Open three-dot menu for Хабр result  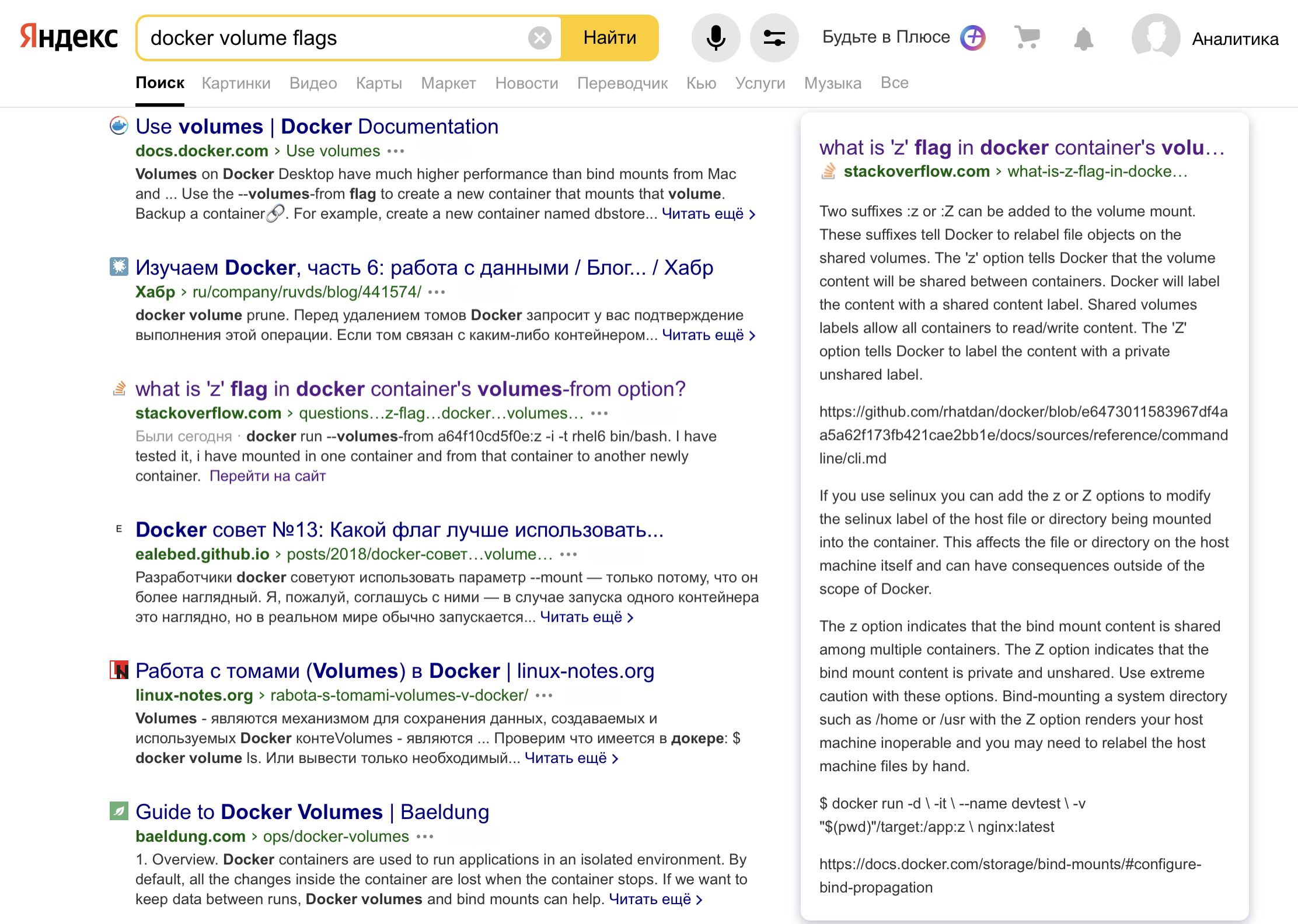coord(437,292)
